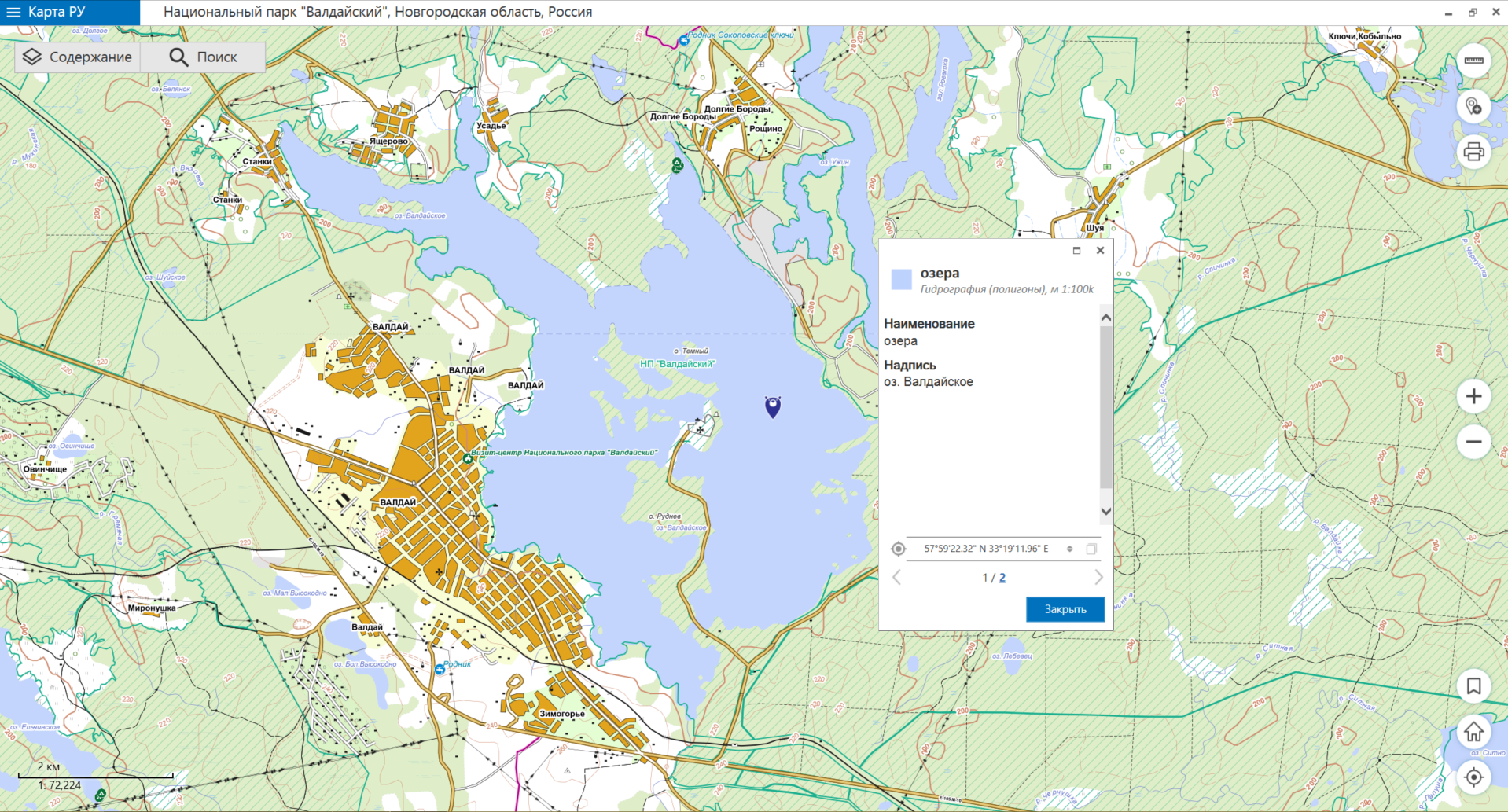Click the Ключи,Кобыльно label

tap(1365, 36)
